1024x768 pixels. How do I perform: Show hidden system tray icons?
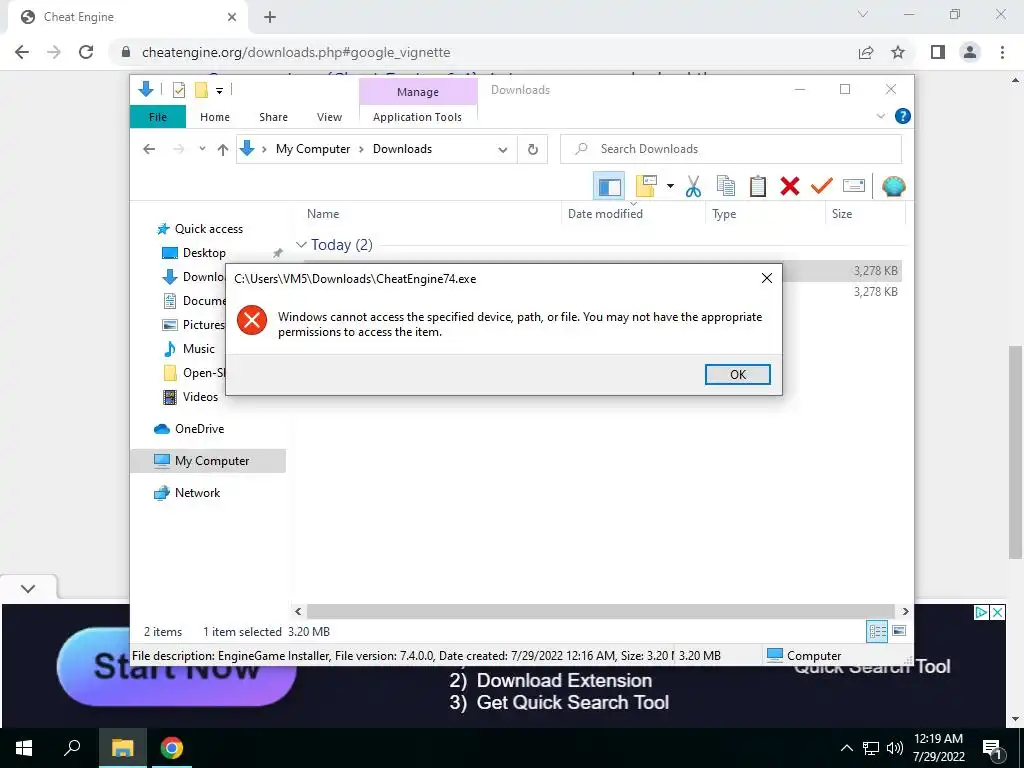[x=846, y=748]
